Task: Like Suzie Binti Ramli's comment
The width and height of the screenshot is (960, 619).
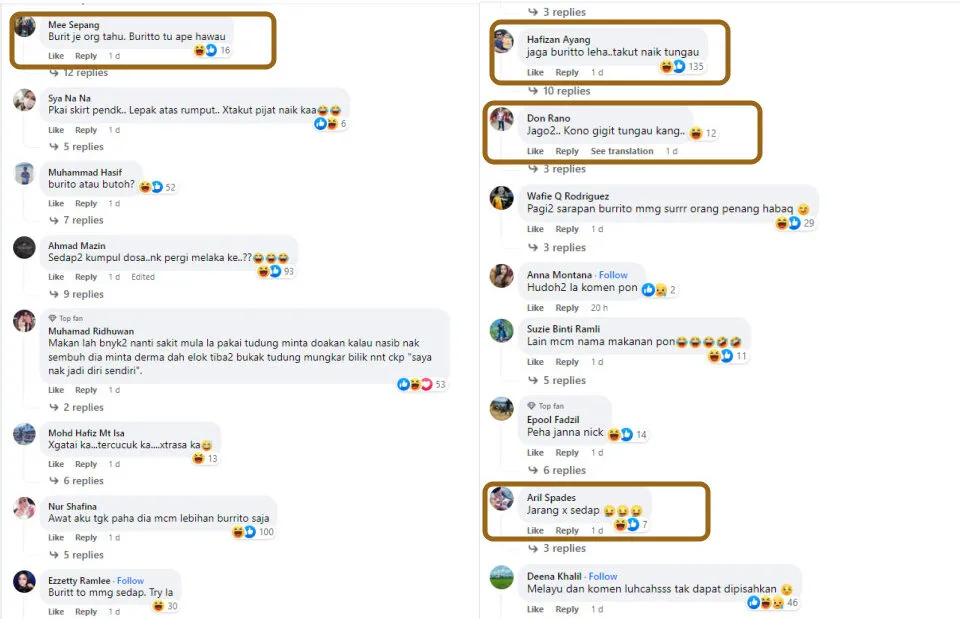Action: [x=535, y=362]
